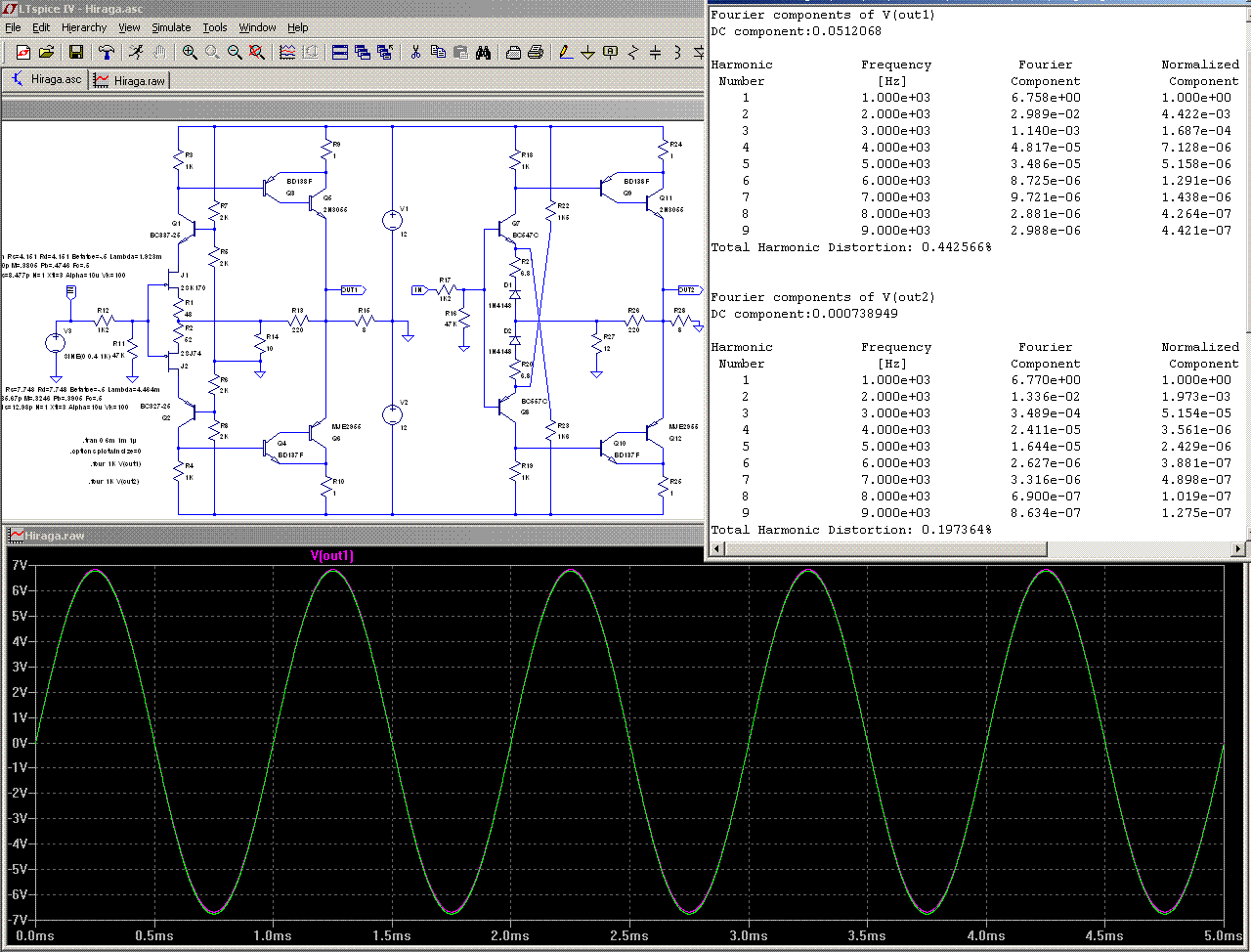
Task: Click the left arrow of horizontal scrollbar
Action: [x=715, y=549]
